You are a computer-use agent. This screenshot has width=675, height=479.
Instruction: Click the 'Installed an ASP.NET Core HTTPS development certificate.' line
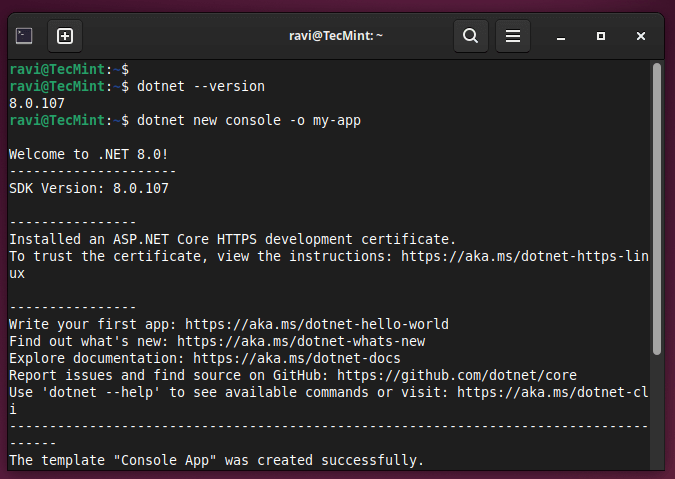[232, 239]
